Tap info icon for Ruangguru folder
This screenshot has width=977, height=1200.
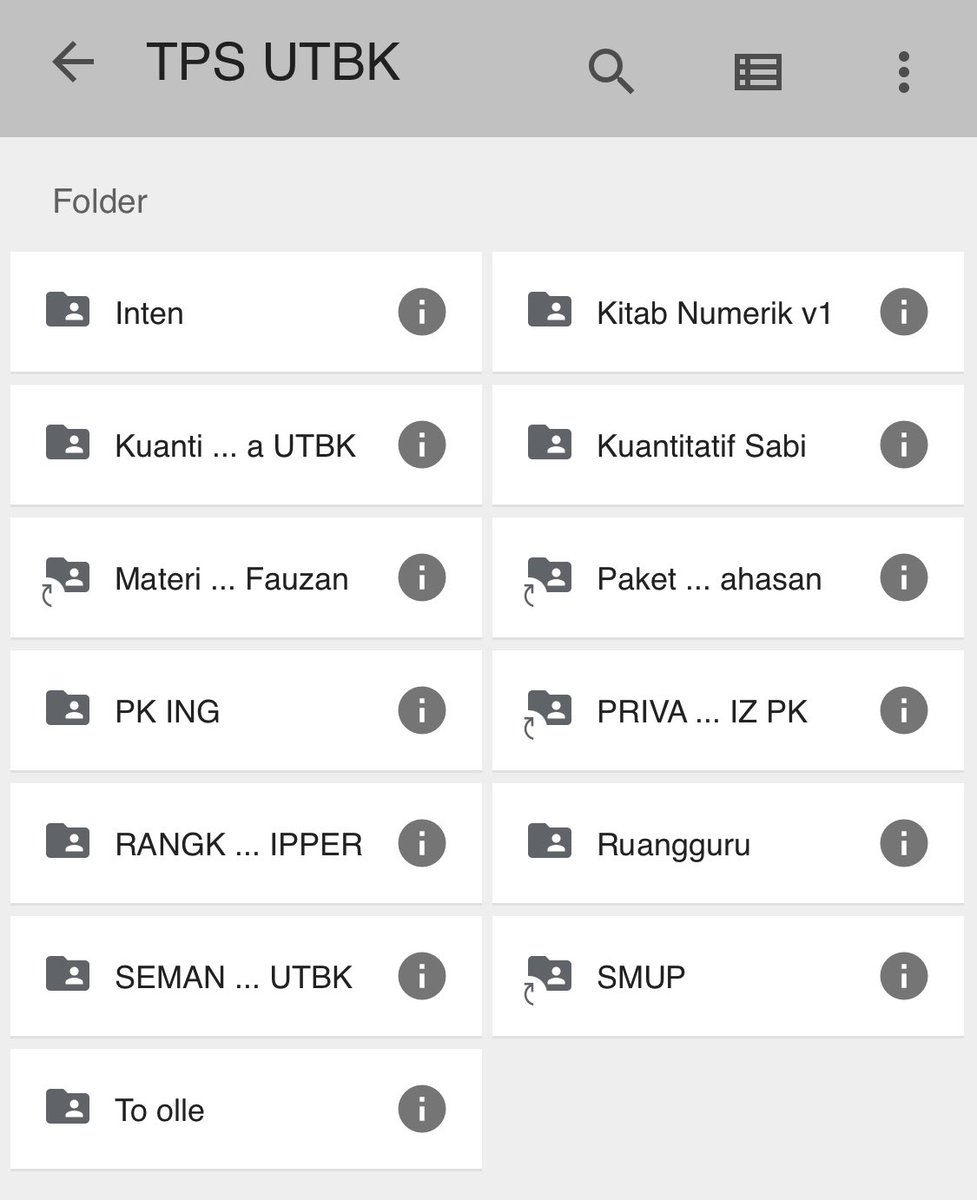[904, 844]
